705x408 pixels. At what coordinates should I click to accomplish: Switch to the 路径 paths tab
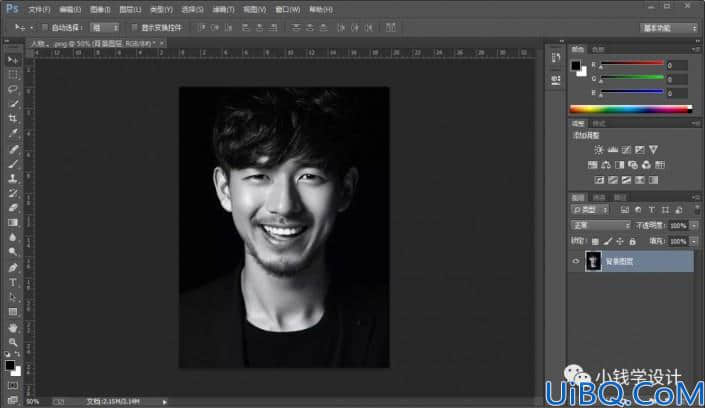click(x=620, y=197)
